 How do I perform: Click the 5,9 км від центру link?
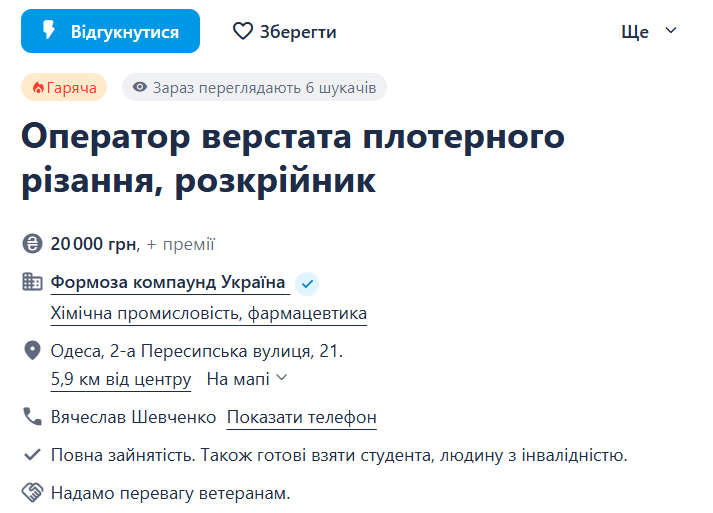coord(121,379)
